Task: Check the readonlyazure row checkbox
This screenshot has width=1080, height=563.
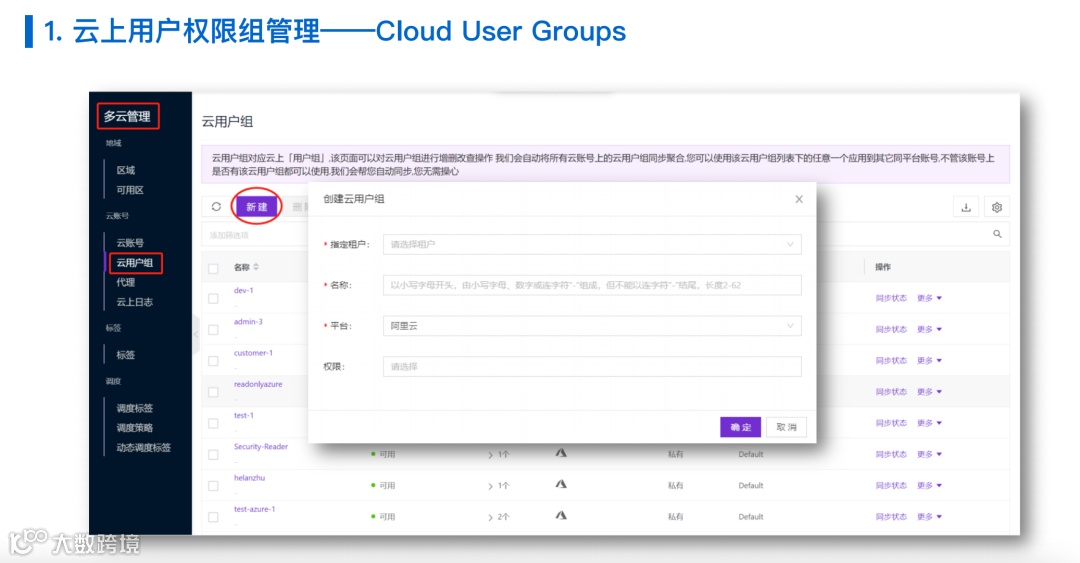Action: [x=214, y=391]
